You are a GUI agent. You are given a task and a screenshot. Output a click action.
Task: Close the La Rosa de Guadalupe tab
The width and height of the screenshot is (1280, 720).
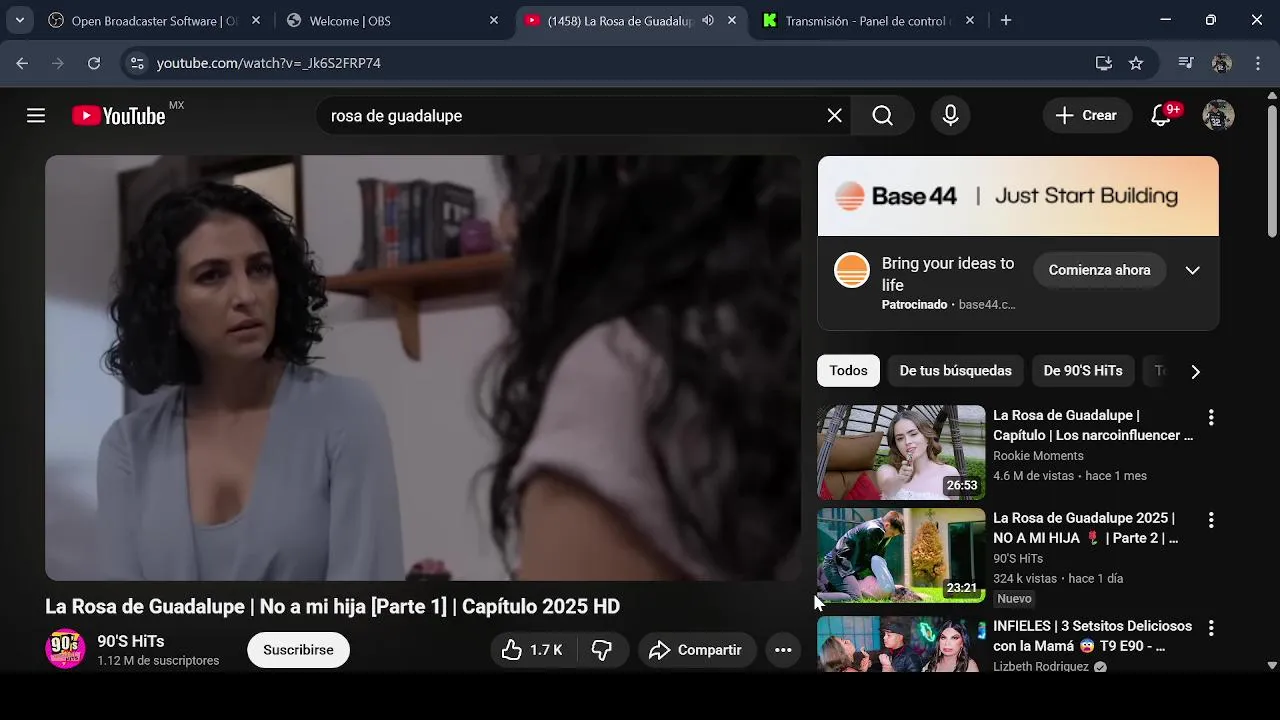click(x=732, y=20)
